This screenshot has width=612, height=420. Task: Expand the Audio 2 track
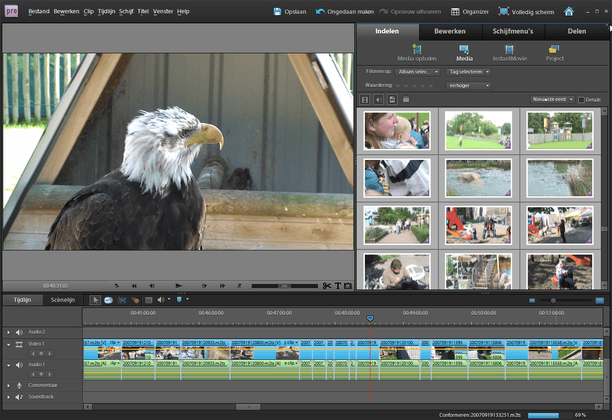pyautogui.click(x=8, y=331)
